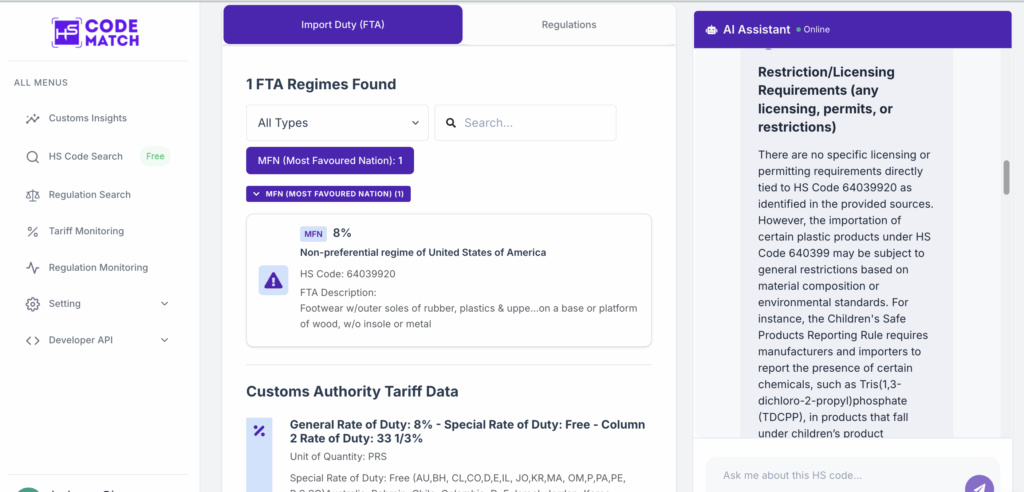Image resolution: width=1024 pixels, height=492 pixels.
Task: Click the Tariff Monitoring percent icon
Action: coord(33,232)
